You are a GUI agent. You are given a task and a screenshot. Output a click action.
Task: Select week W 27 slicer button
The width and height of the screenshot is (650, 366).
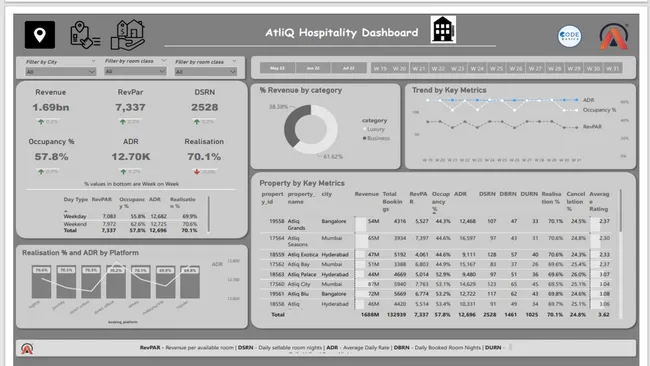tap(535, 68)
